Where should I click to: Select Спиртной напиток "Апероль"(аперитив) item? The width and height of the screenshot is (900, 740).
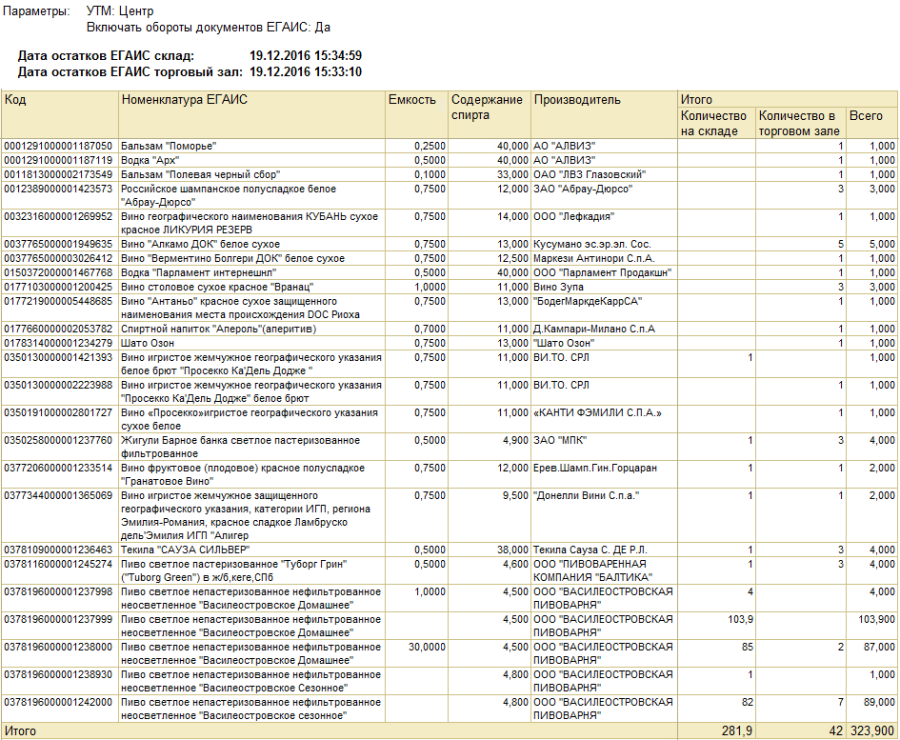[219, 329]
